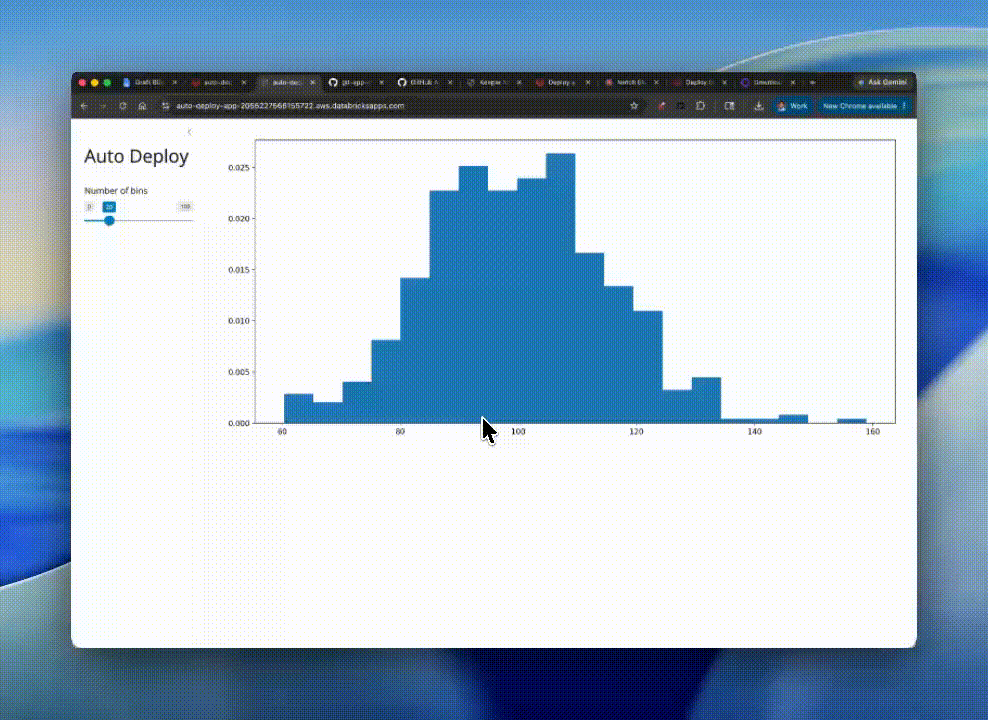988x720 pixels.
Task: Toggle the browser side panel icon
Action: pyautogui.click(x=729, y=106)
